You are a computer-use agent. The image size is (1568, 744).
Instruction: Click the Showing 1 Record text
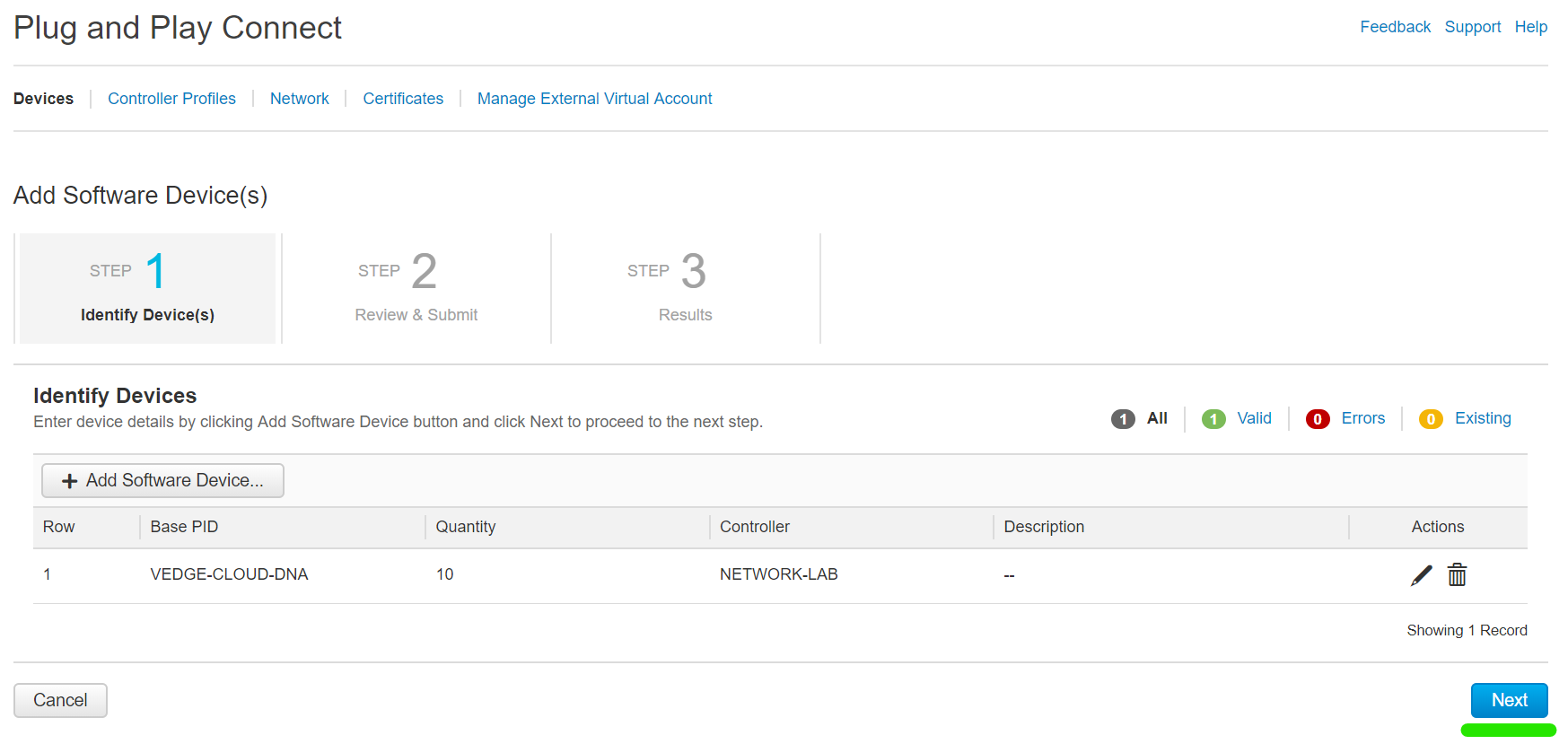pyautogui.click(x=1467, y=630)
